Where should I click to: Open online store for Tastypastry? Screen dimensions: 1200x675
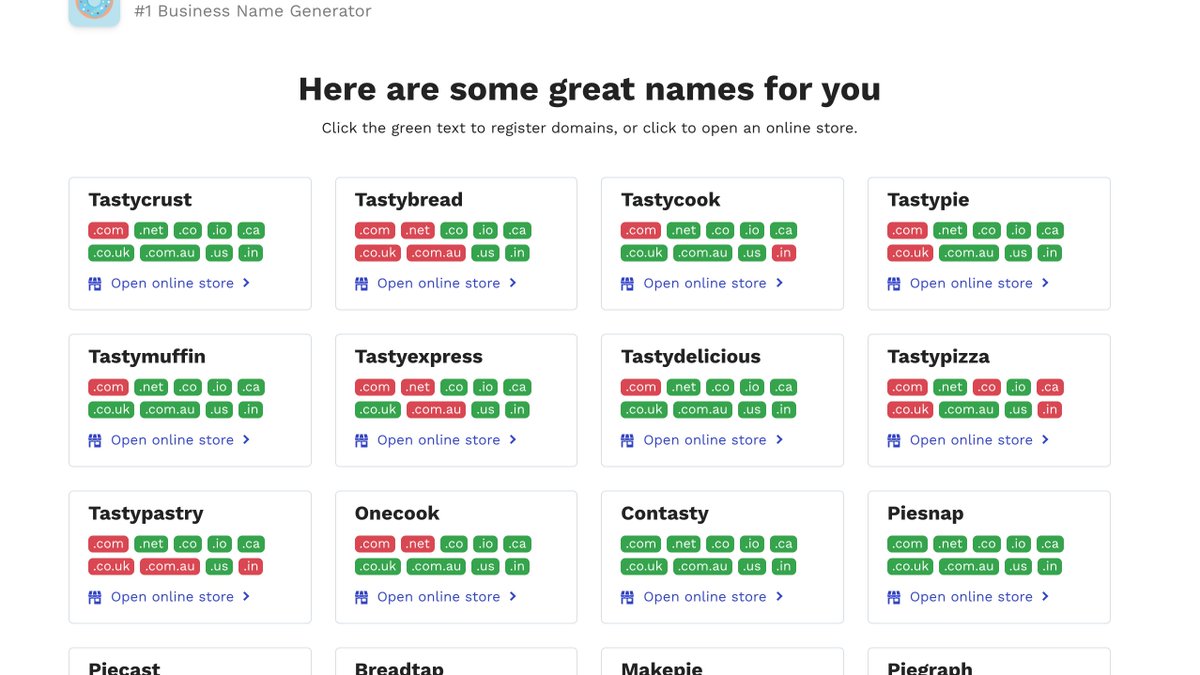[x=170, y=597]
